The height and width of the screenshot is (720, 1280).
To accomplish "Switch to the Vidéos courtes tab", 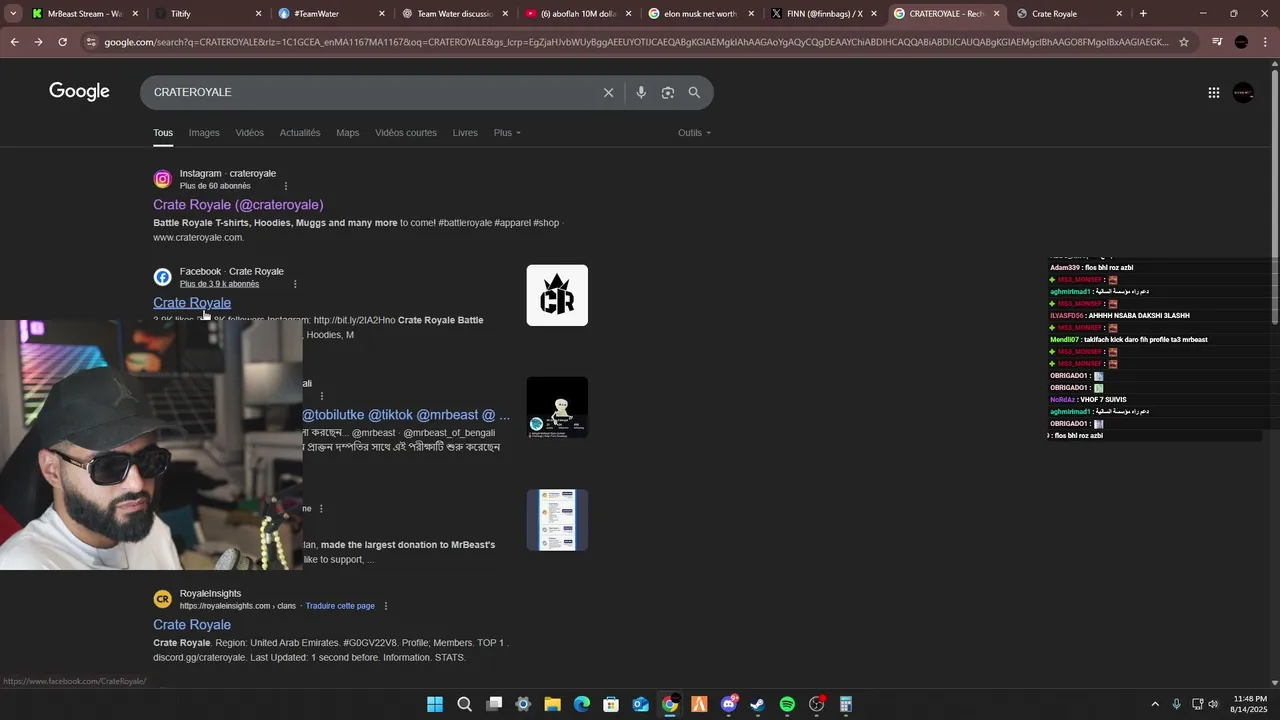I will [x=406, y=133].
